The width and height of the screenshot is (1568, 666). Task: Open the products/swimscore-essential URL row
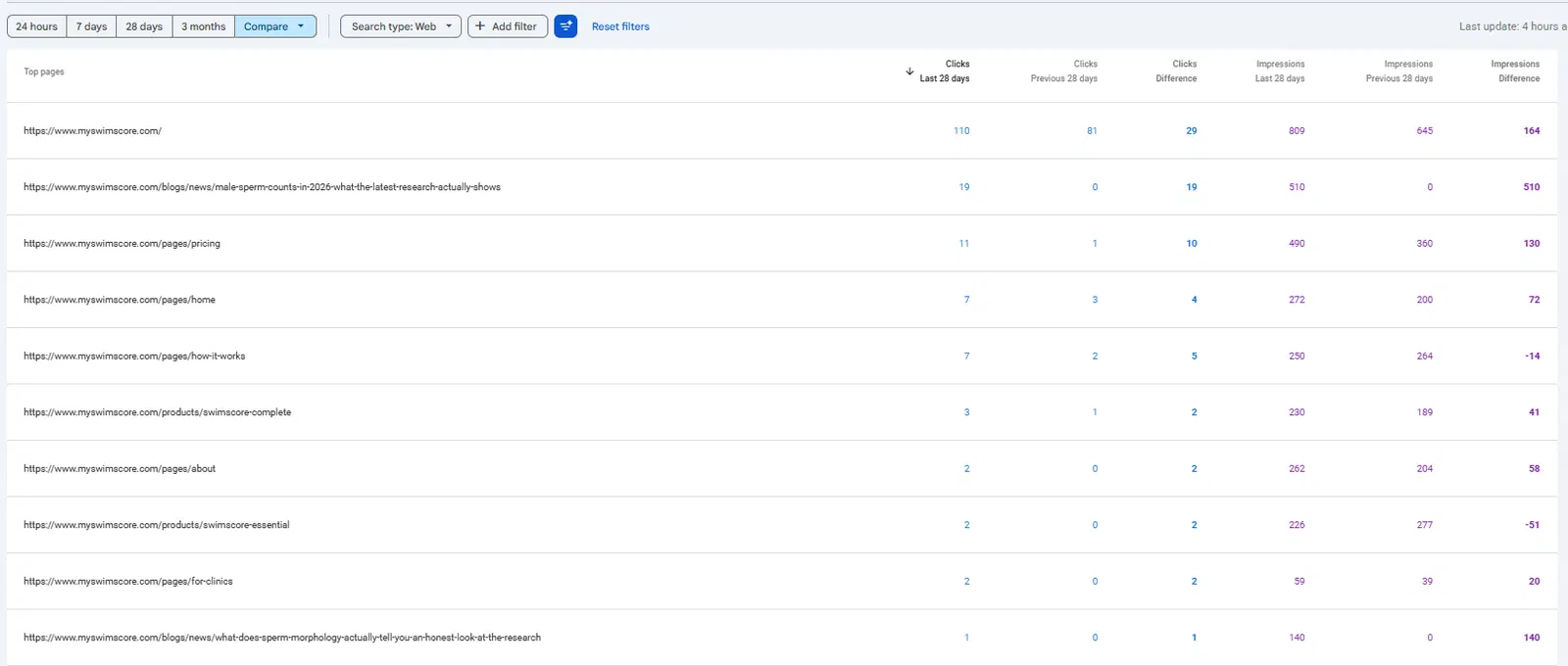pos(784,525)
